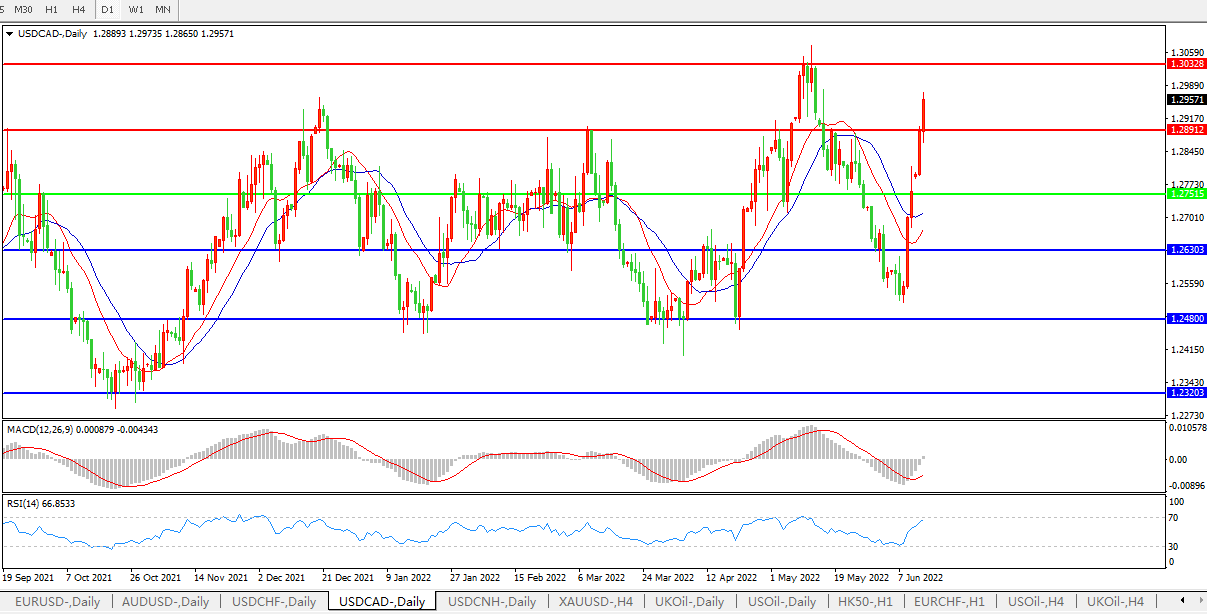This screenshot has height=614, width=1207.
Task: Go to the USOil-,Daily tab
Action: [782, 602]
